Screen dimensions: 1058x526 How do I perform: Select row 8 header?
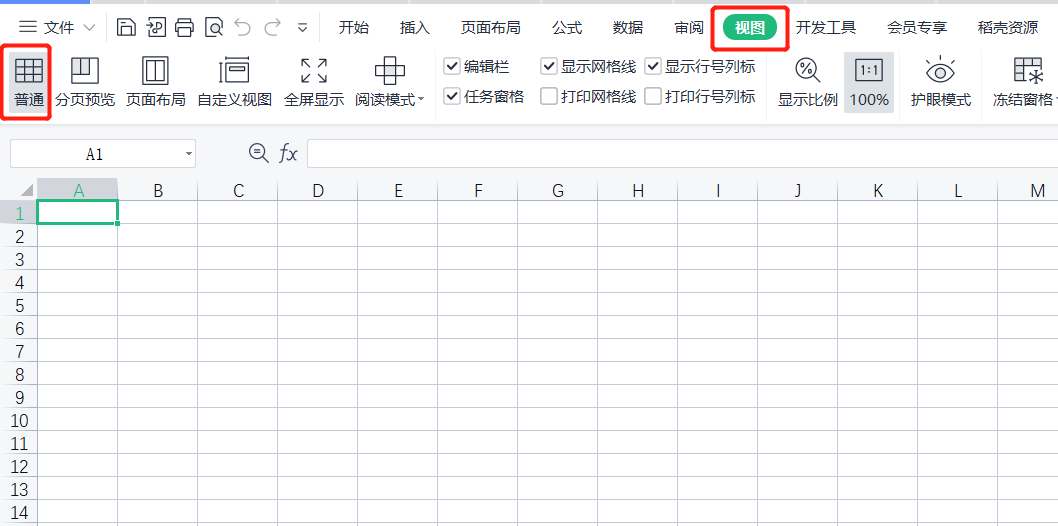(19, 374)
